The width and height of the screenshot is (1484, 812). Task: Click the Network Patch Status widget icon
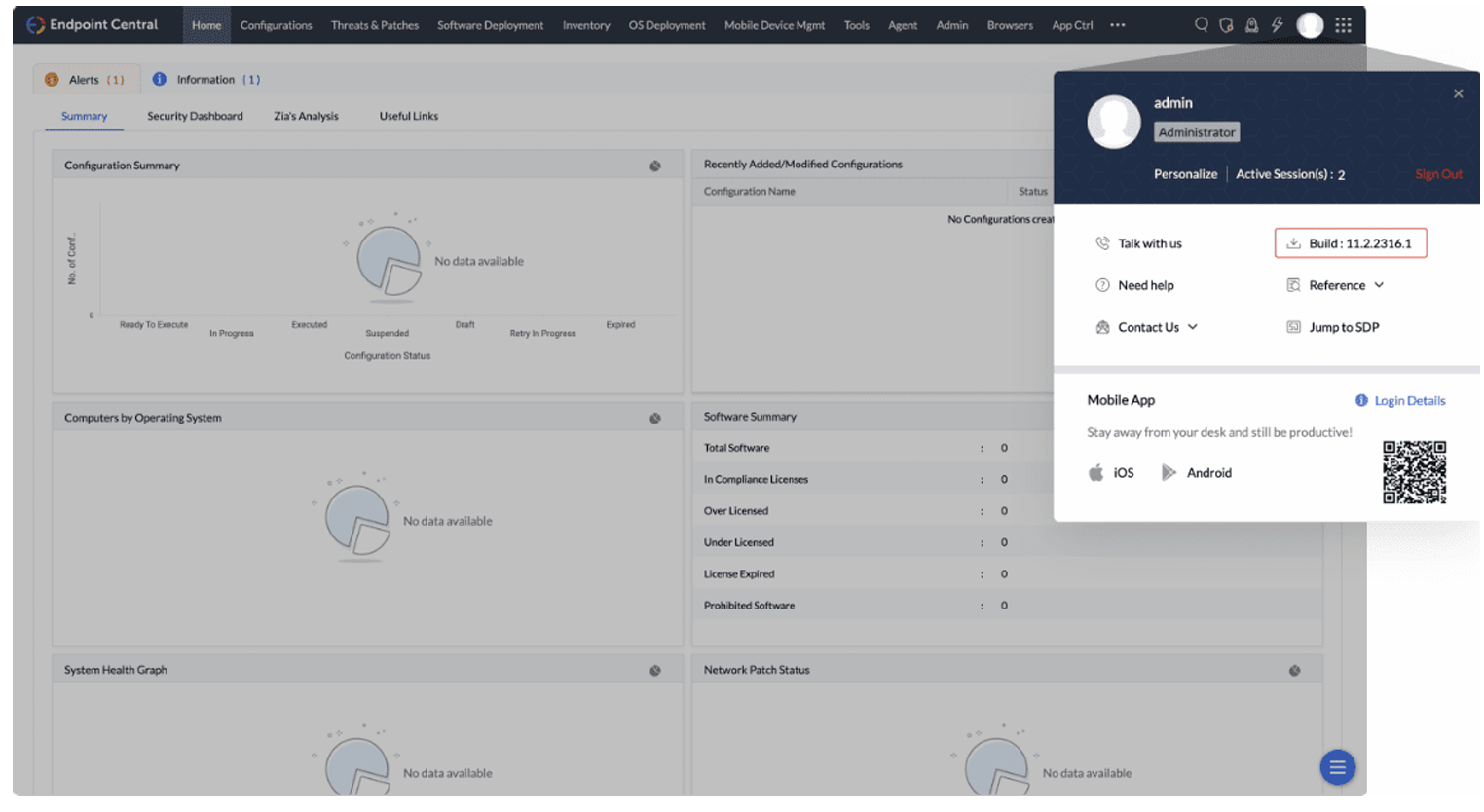1294,671
